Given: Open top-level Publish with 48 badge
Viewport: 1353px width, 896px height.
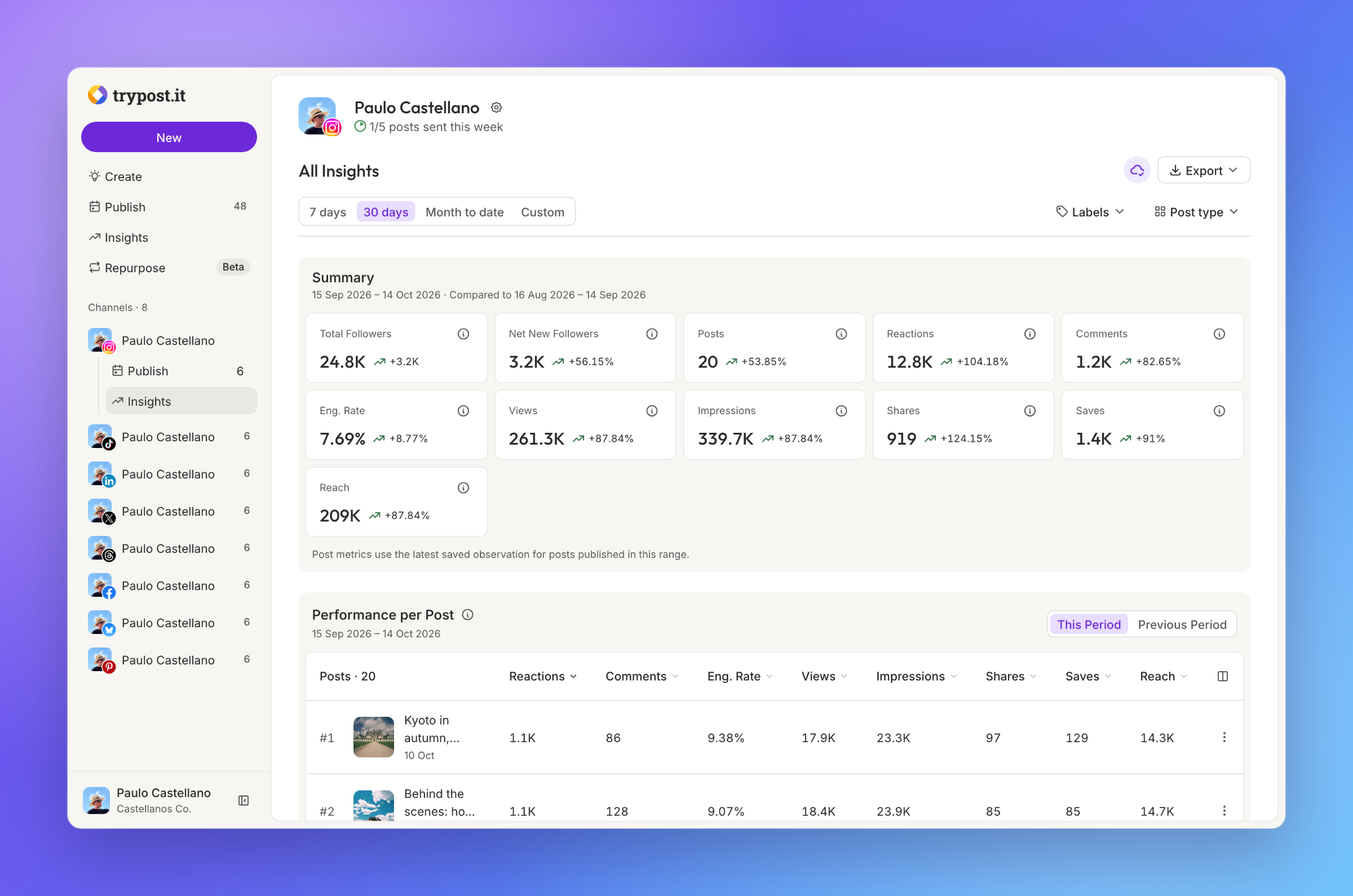Looking at the screenshot, I should [x=170, y=207].
